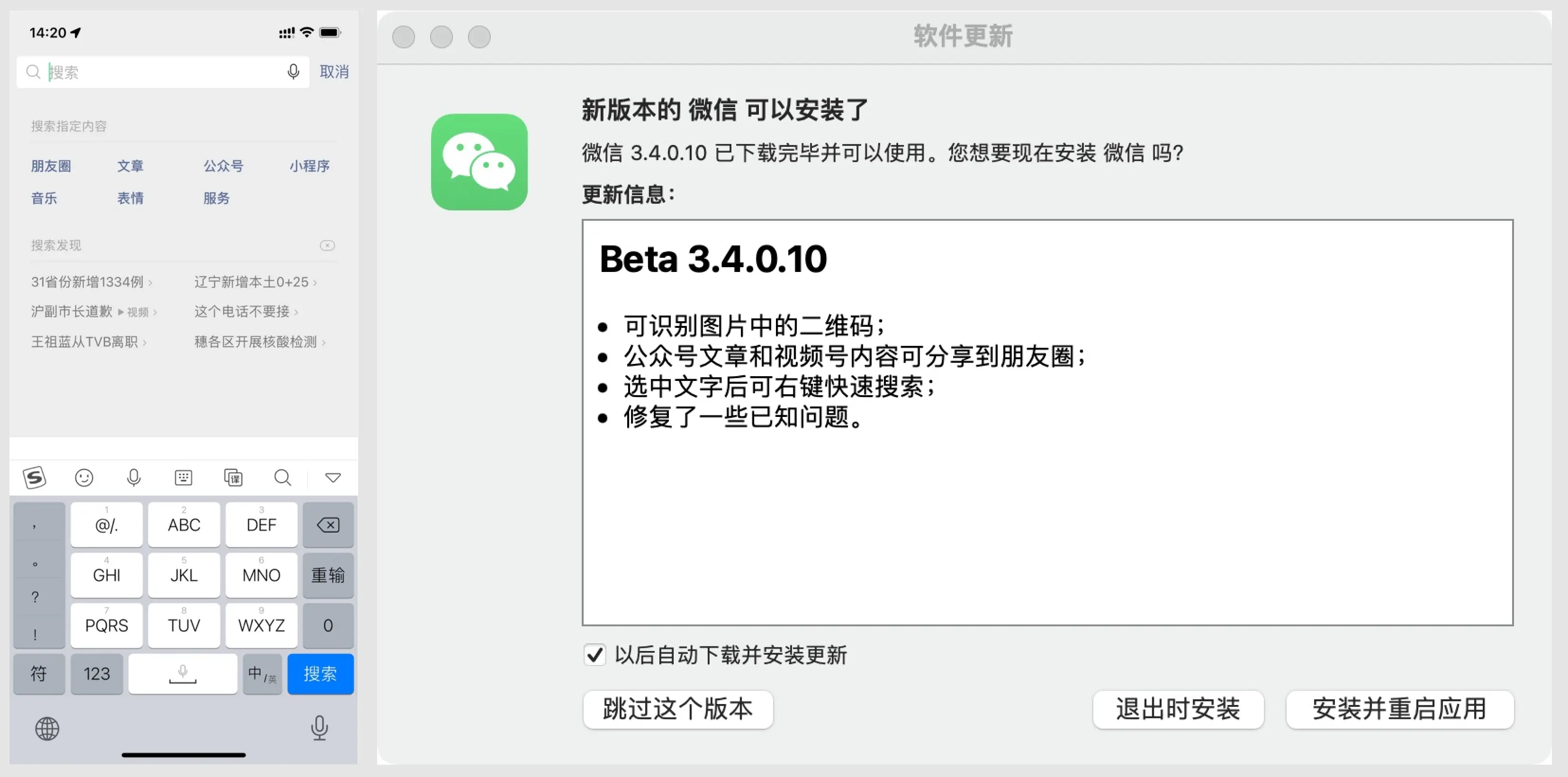This screenshot has height=777, width=1568.
Task: Open the keyboard layout switcher icon
Action: coord(183,478)
